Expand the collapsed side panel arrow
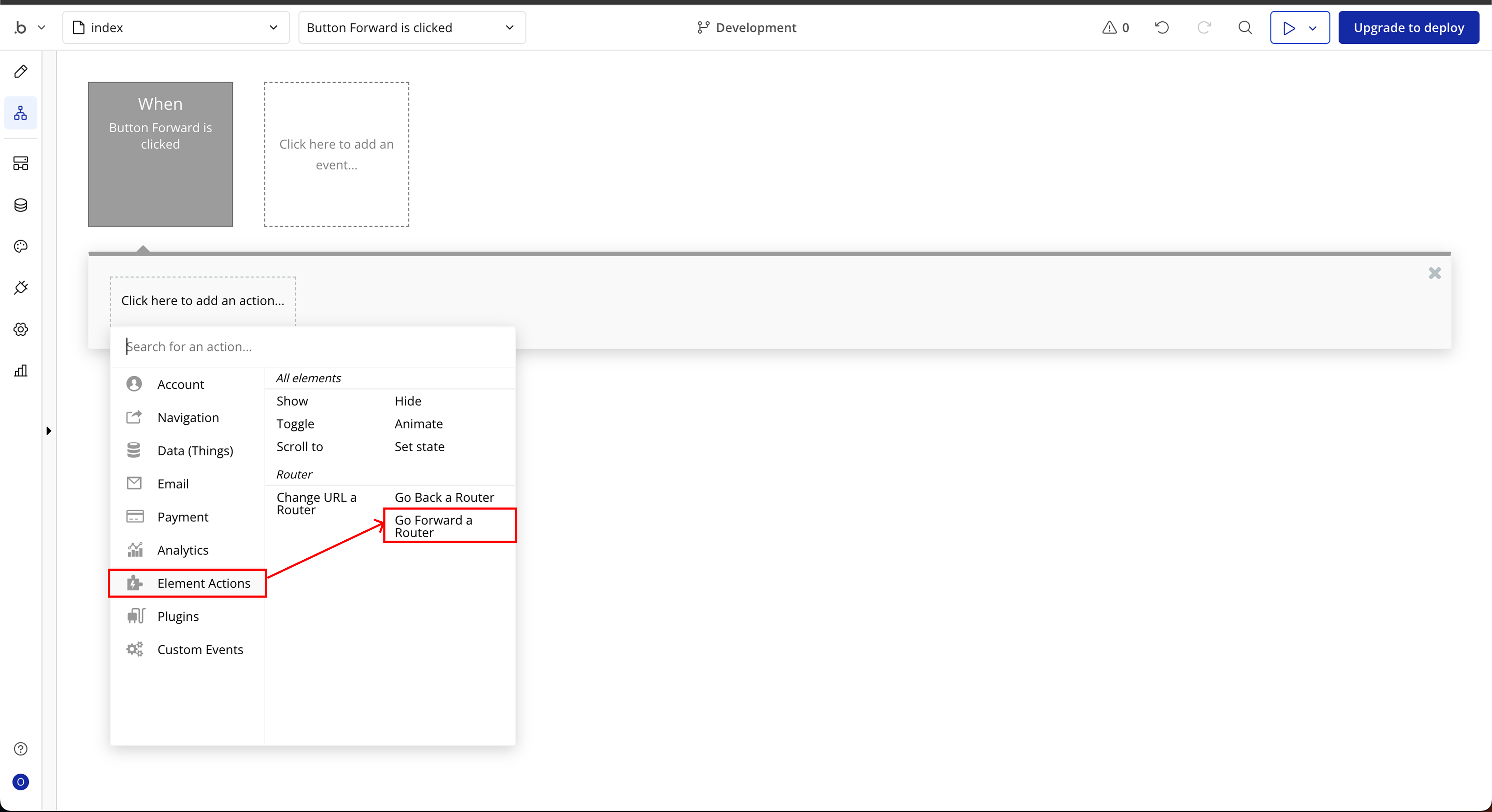 pyautogui.click(x=49, y=431)
